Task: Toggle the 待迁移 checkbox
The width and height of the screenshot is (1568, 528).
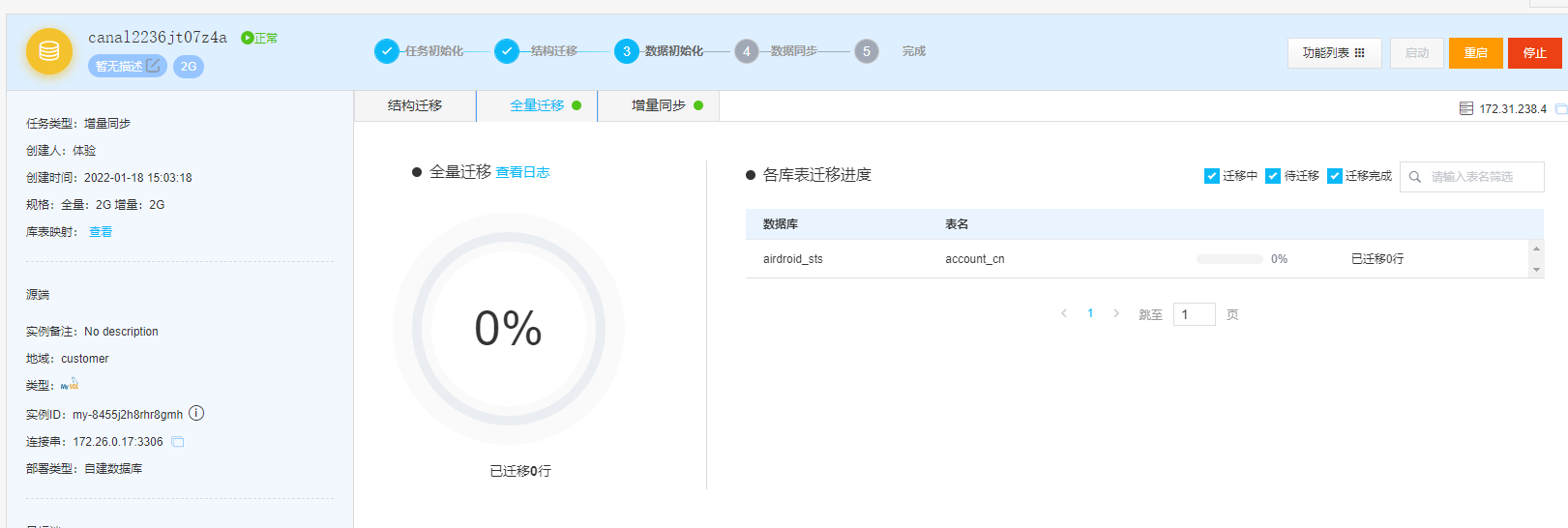Action: 1273,176
